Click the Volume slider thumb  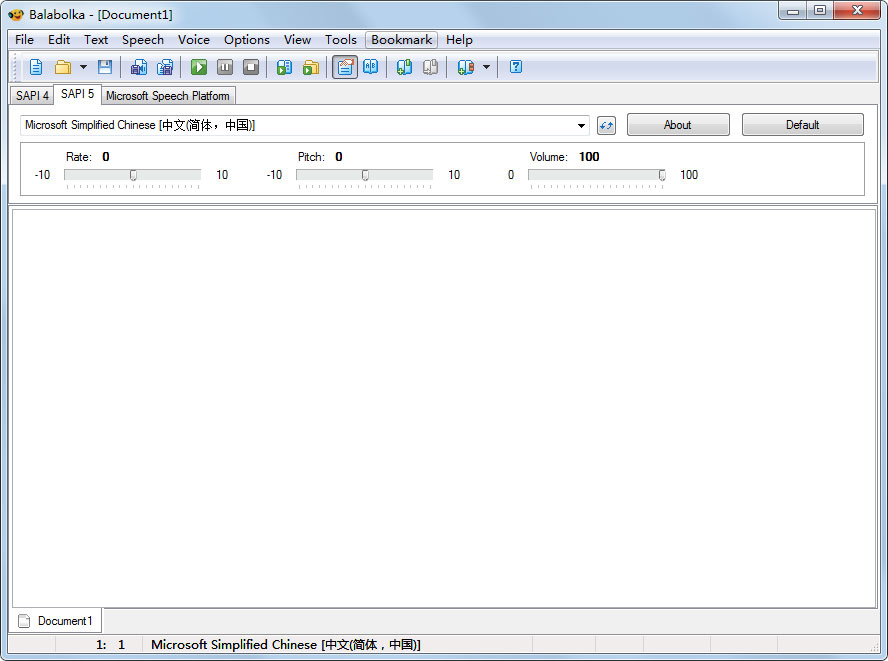pyautogui.click(x=662, y=175)
